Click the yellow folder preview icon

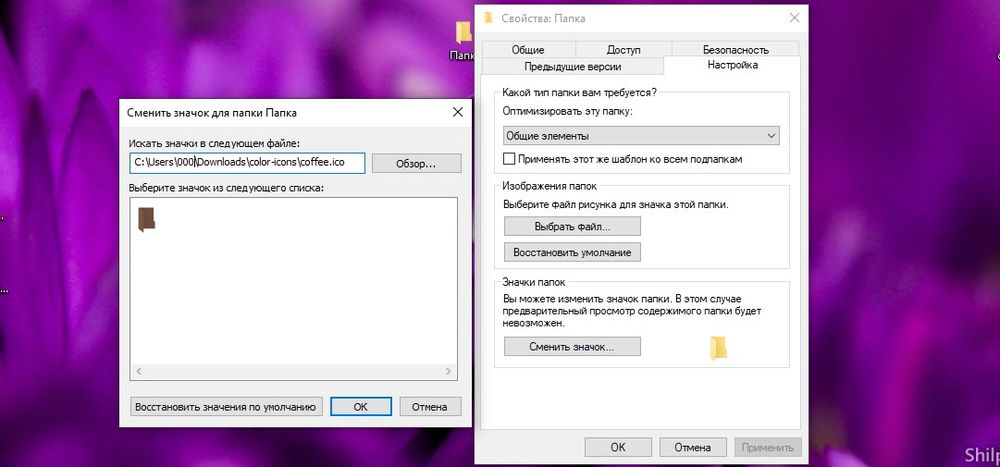(718, 347)
